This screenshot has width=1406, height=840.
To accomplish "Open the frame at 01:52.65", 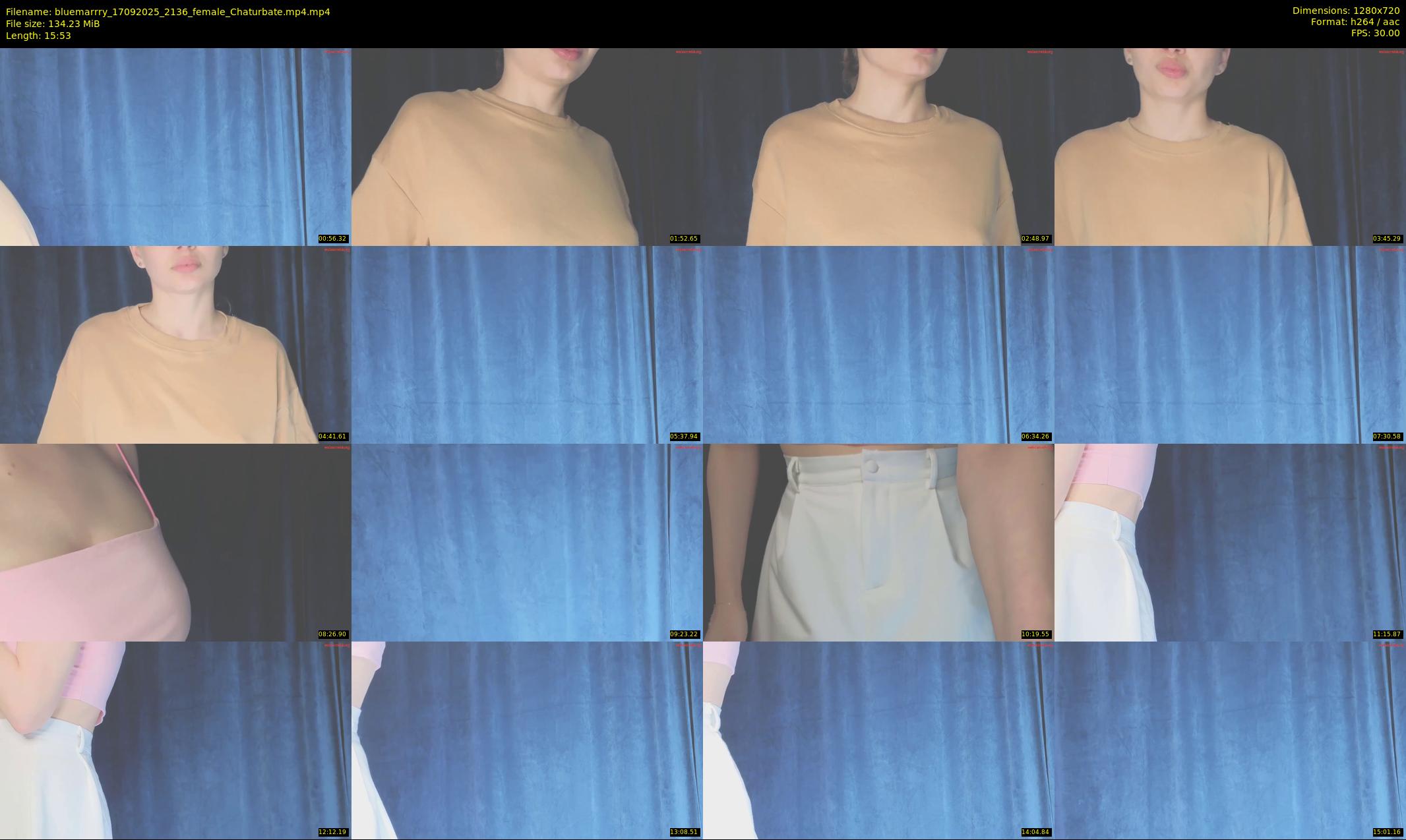I will [527, 146].
